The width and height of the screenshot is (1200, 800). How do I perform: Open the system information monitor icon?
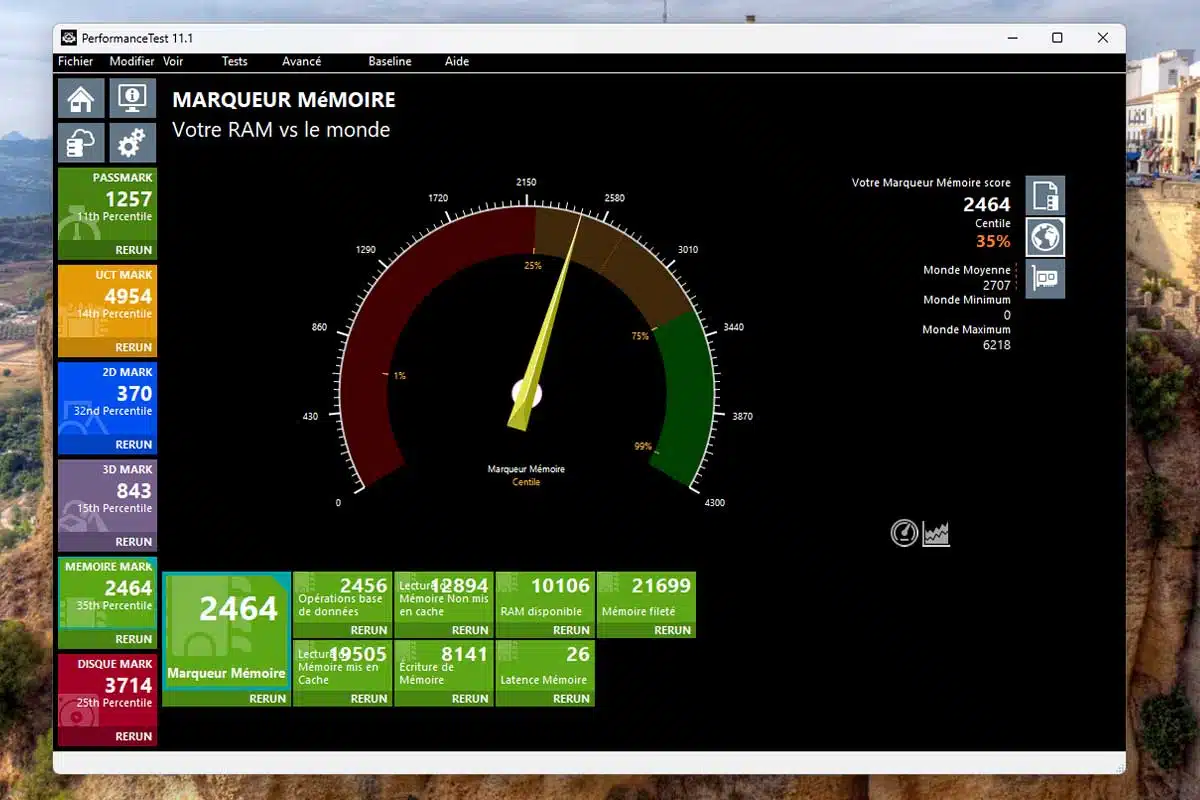pyautogui.click(x=132, y=98)
